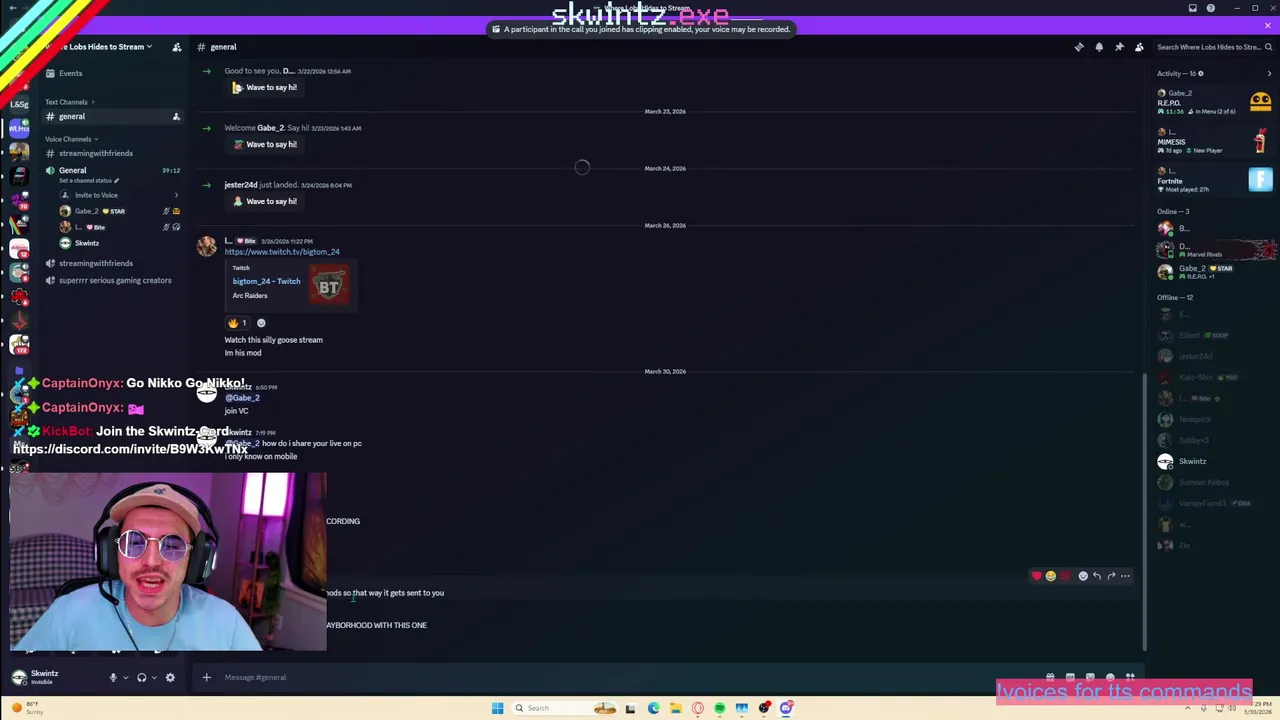Open more options on hovered message
The width and height of the screenshot is (1280, 720).
pos(1125,576)
